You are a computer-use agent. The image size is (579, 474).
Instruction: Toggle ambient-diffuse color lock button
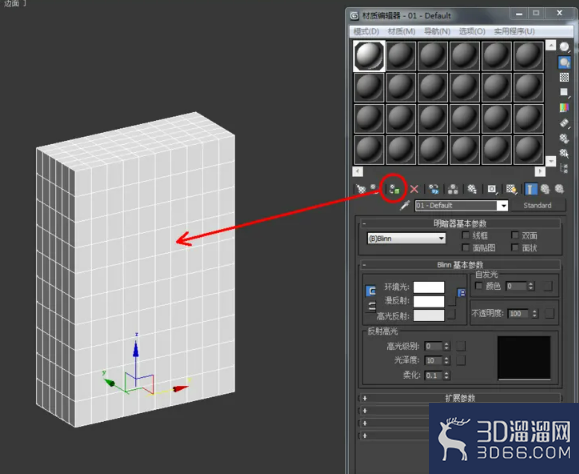(x=371, y=291)
